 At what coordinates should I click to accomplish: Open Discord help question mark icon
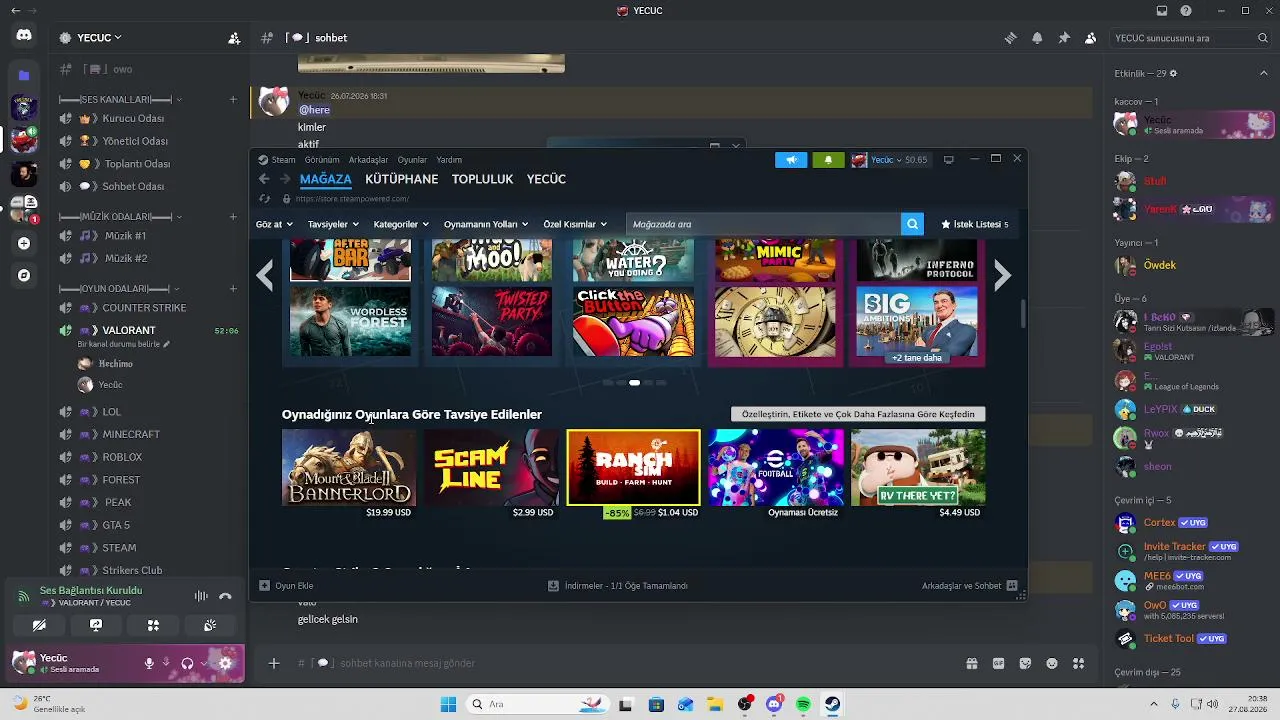click(1186, 11)
